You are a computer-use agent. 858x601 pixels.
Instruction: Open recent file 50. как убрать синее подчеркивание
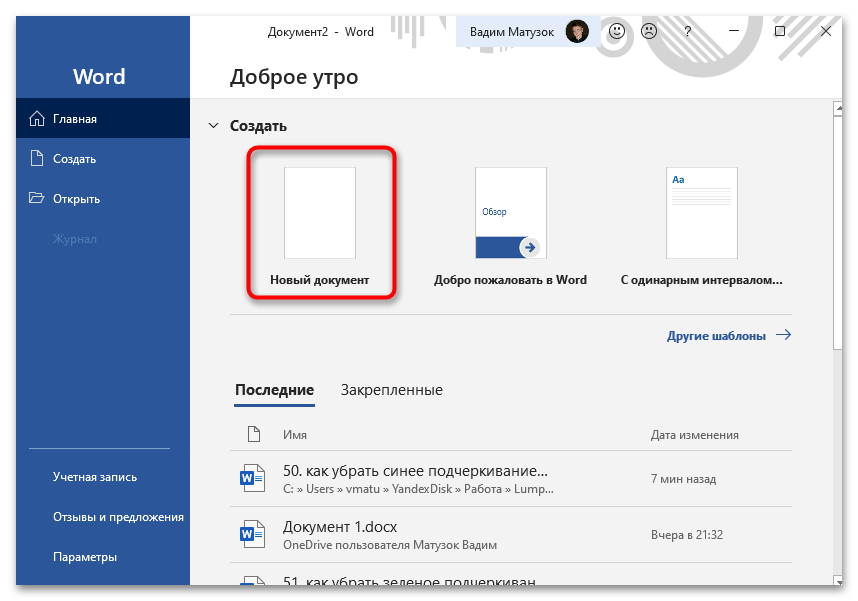pyautogui.click(x=511, y=479)
